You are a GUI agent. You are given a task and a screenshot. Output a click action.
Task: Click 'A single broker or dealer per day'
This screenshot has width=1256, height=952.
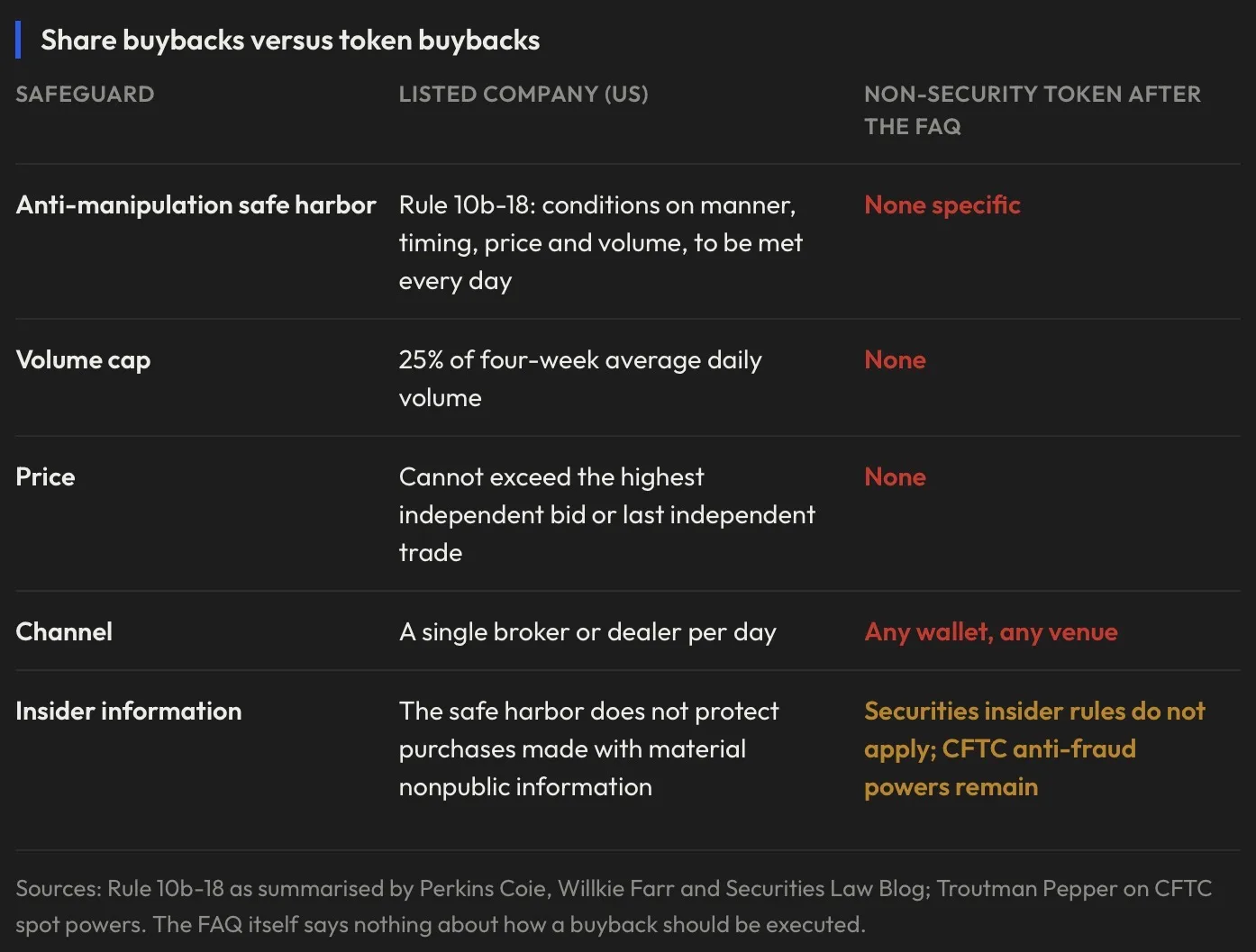[x=587, y=632]
